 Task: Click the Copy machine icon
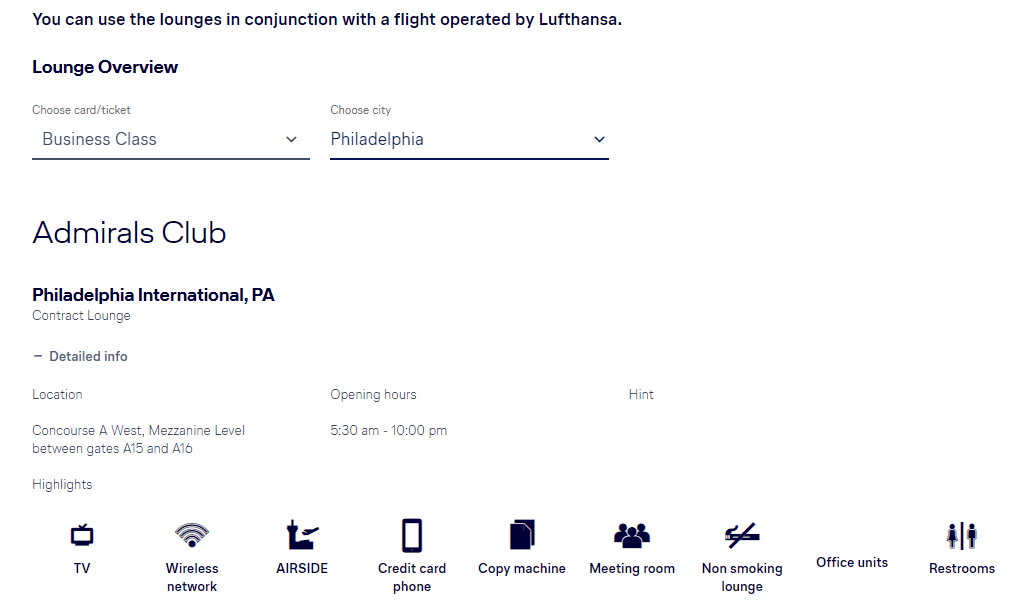[522, 535]
